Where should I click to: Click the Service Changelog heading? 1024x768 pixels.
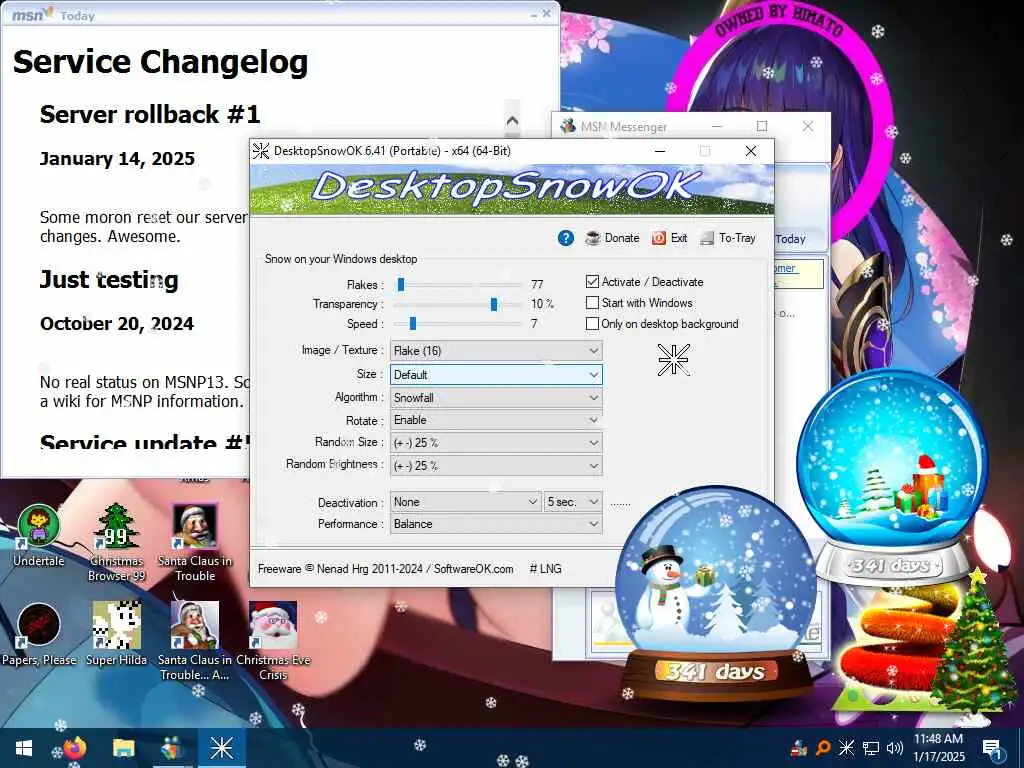[x=161, y=62]
